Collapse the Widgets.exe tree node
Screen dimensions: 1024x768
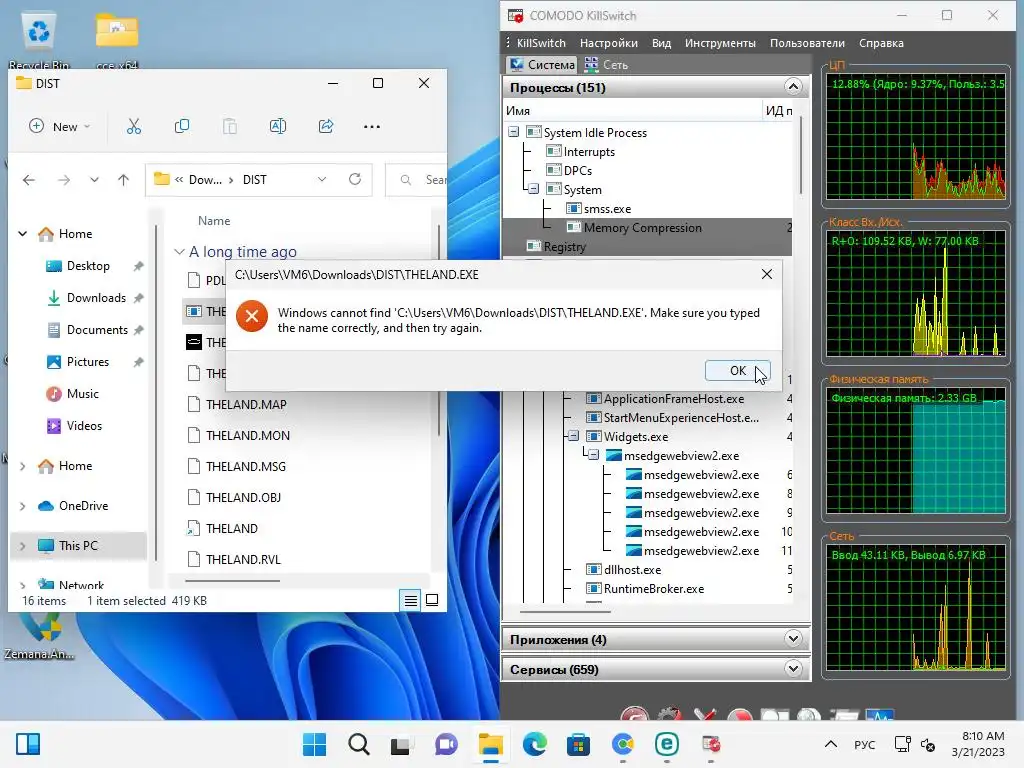(x=573, y=436)
